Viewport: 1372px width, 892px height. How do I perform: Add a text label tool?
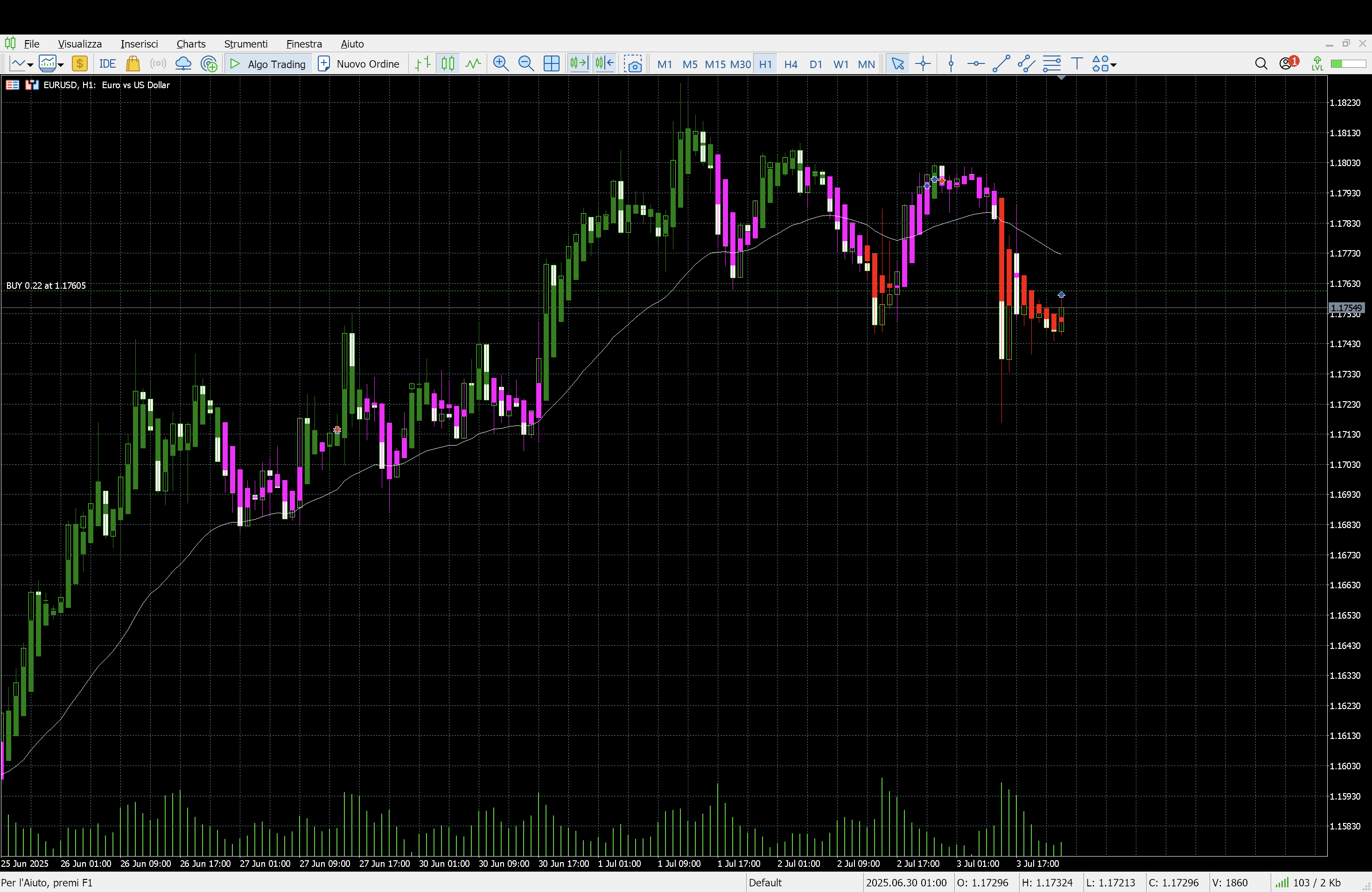(1076, 64)
